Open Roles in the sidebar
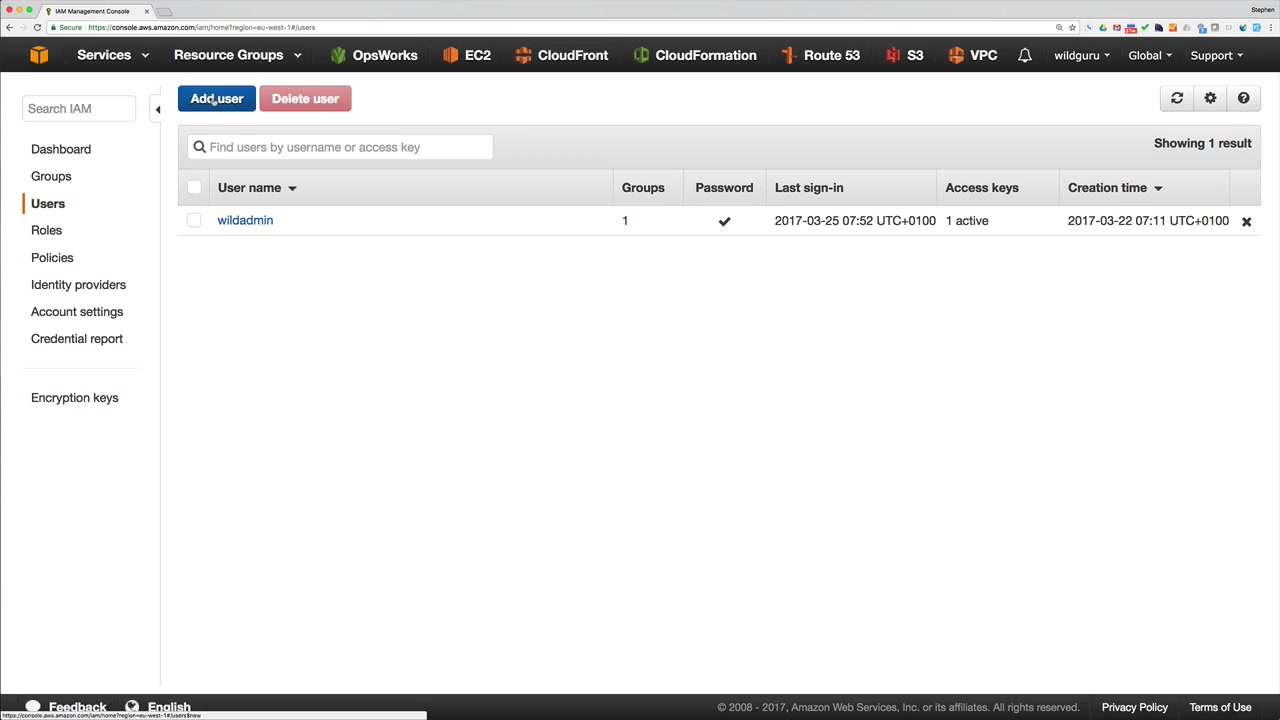 [x=46, y=230]
